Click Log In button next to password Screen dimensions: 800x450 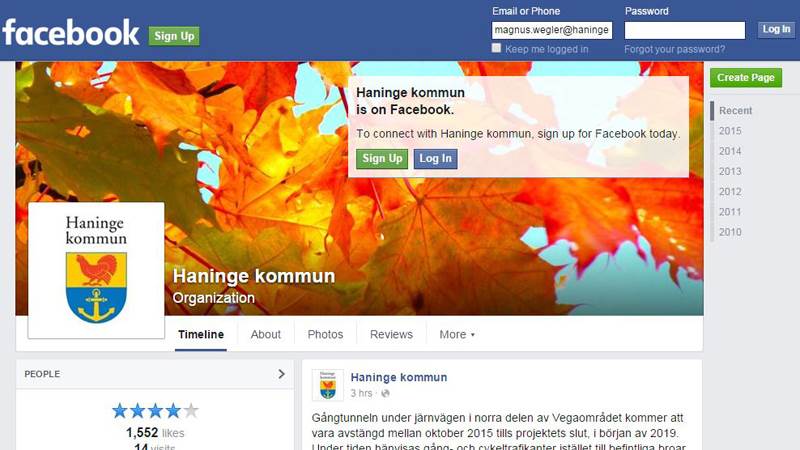[776, 30]
